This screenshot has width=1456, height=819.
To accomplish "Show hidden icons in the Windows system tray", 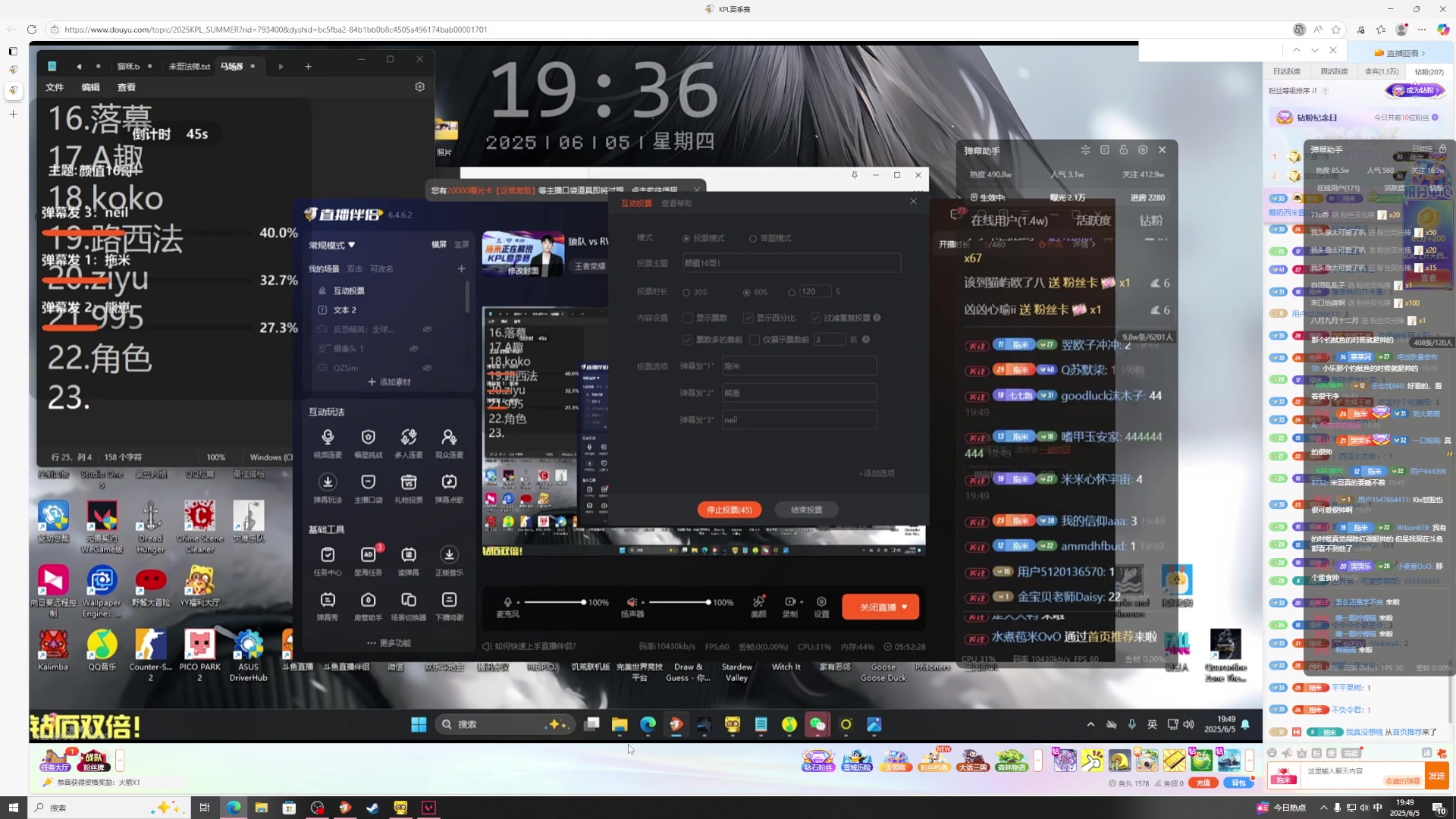I will click(x=1324, y=808).
